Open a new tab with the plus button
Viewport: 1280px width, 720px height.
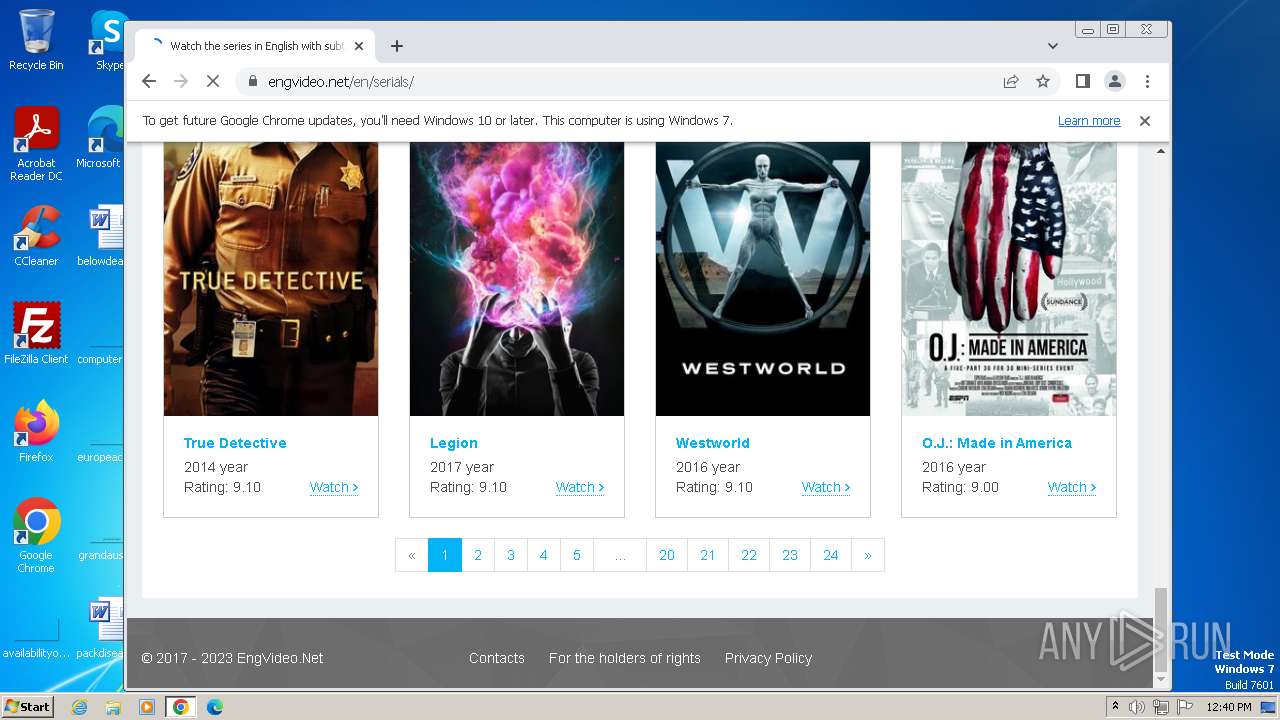397,46
